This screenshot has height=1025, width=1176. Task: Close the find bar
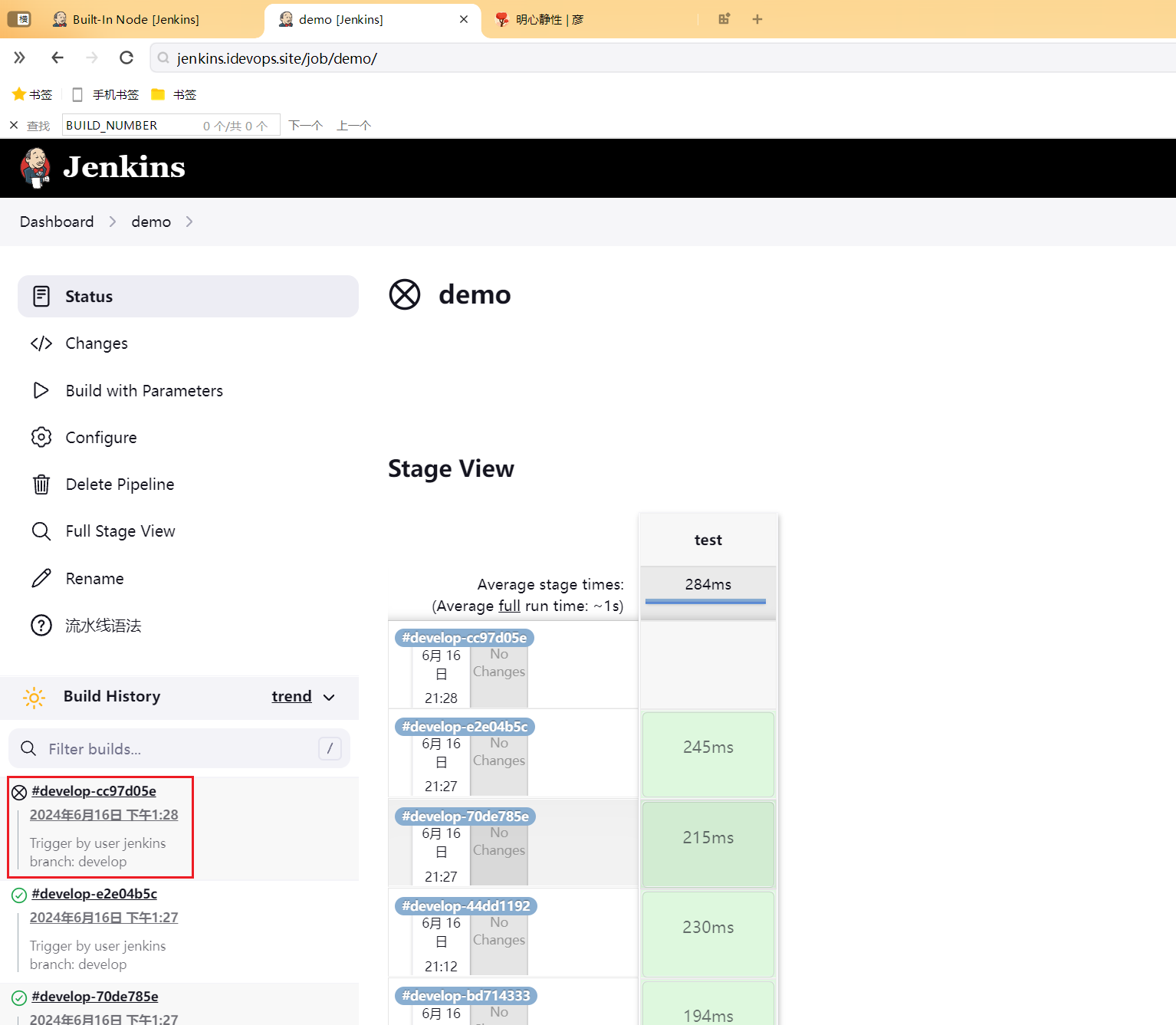[x=14, y=125]
